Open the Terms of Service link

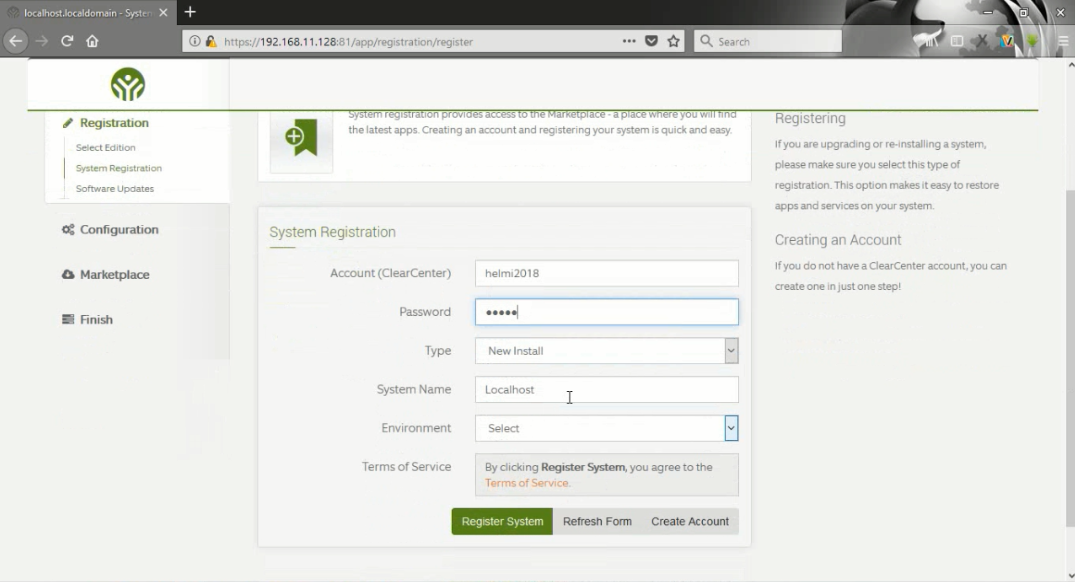[526, 483]
